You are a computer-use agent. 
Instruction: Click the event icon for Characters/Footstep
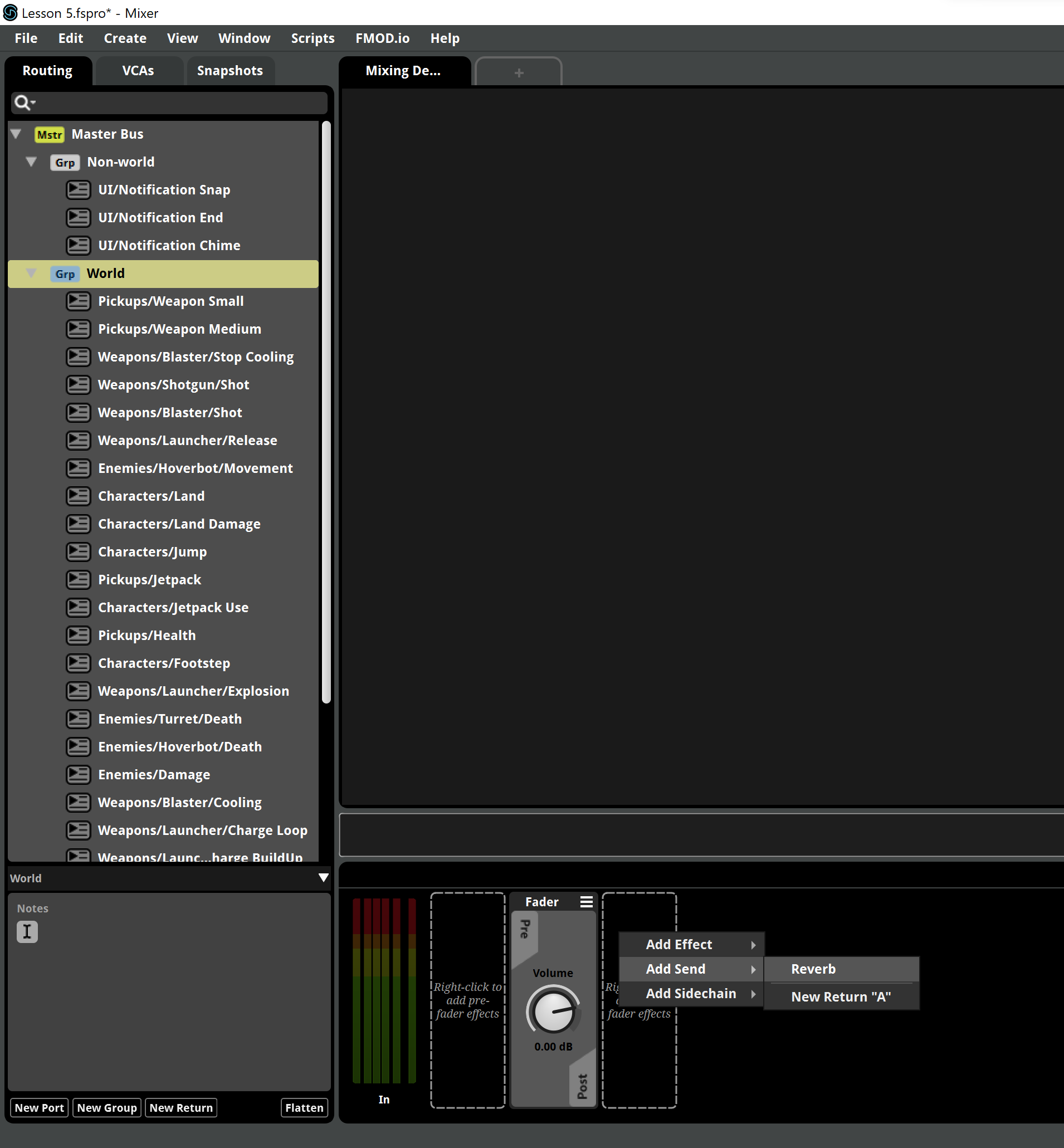(78, 663)
